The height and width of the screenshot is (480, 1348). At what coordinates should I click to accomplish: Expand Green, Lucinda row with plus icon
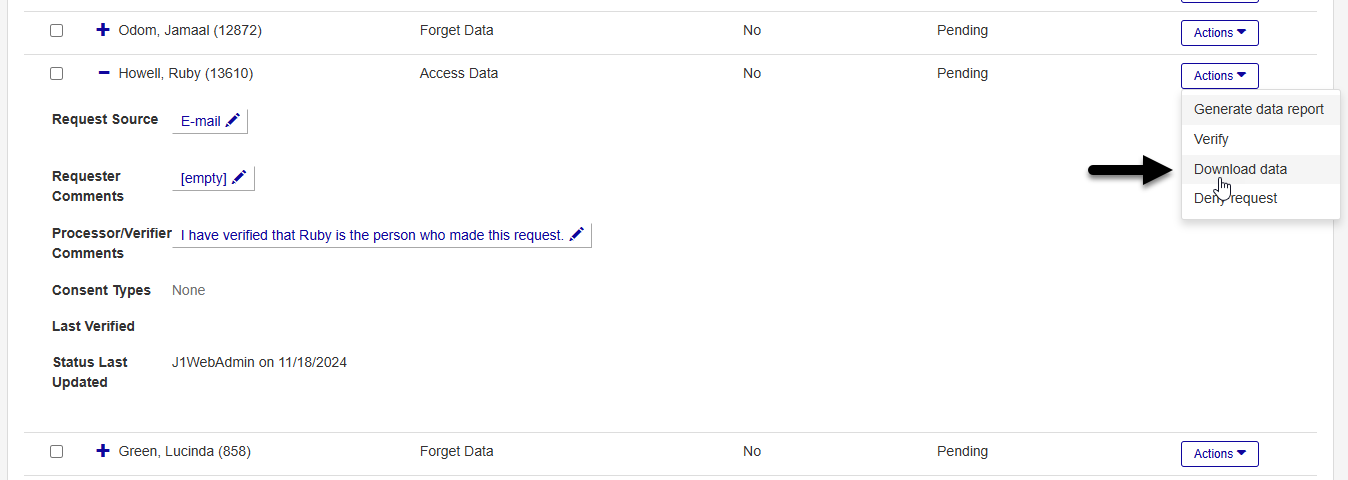click(x=102, y=452)
